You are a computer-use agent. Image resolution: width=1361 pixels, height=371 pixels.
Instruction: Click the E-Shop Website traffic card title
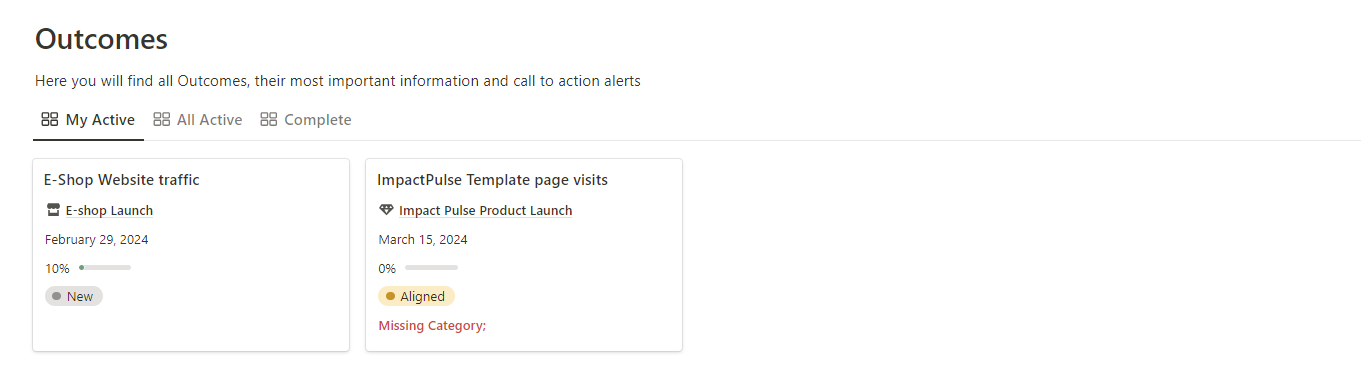click(122, 180)
